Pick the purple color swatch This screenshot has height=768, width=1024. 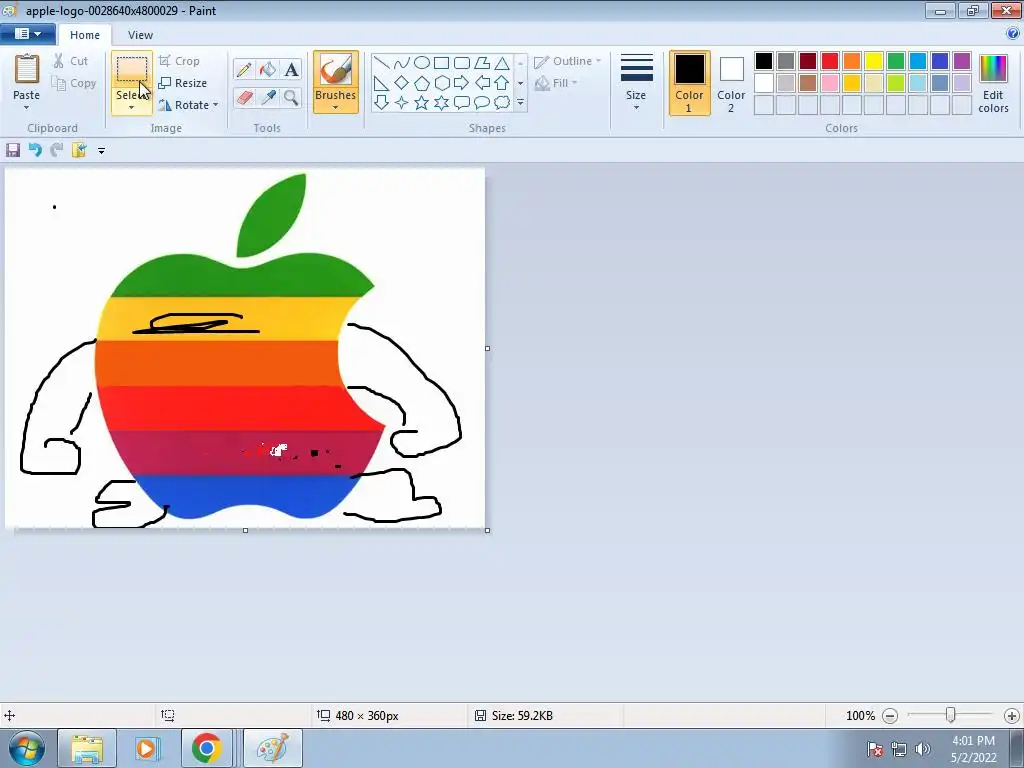click(962, 61)
